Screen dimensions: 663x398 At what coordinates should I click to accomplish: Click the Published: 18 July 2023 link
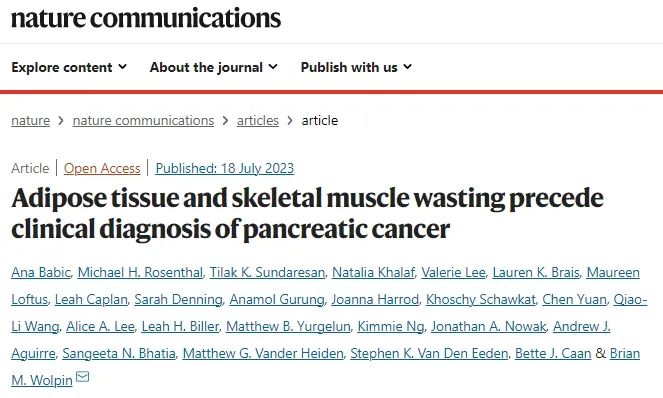click(225, 168)
